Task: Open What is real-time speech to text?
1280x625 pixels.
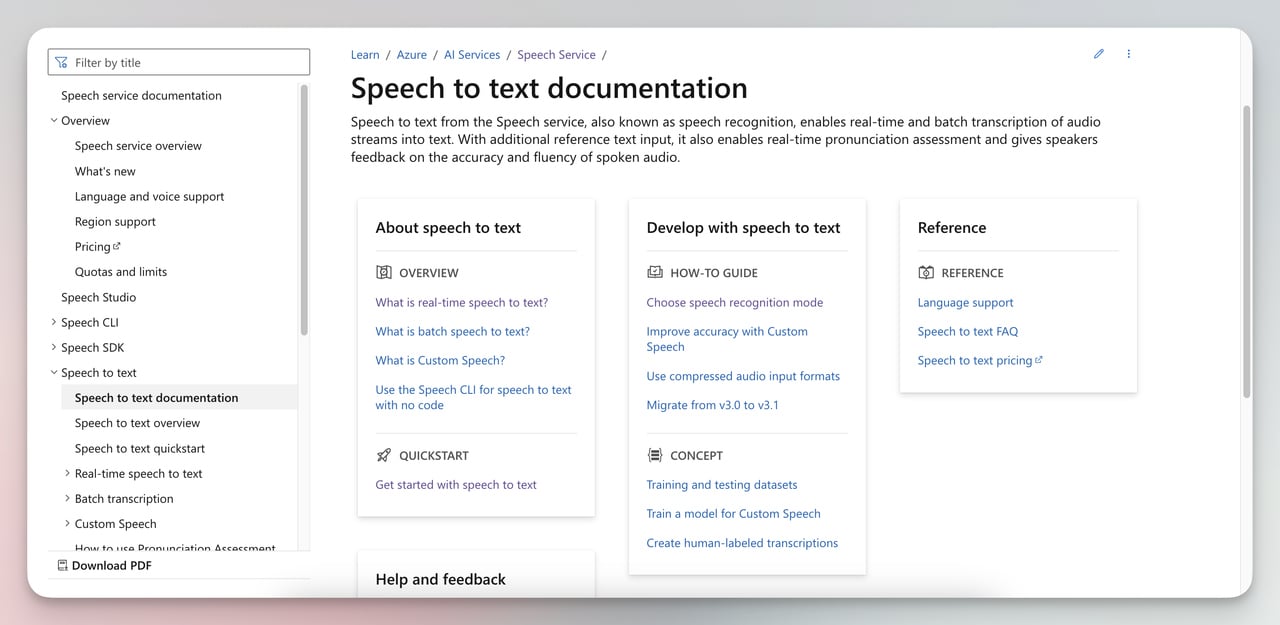Action: [462, 303]
